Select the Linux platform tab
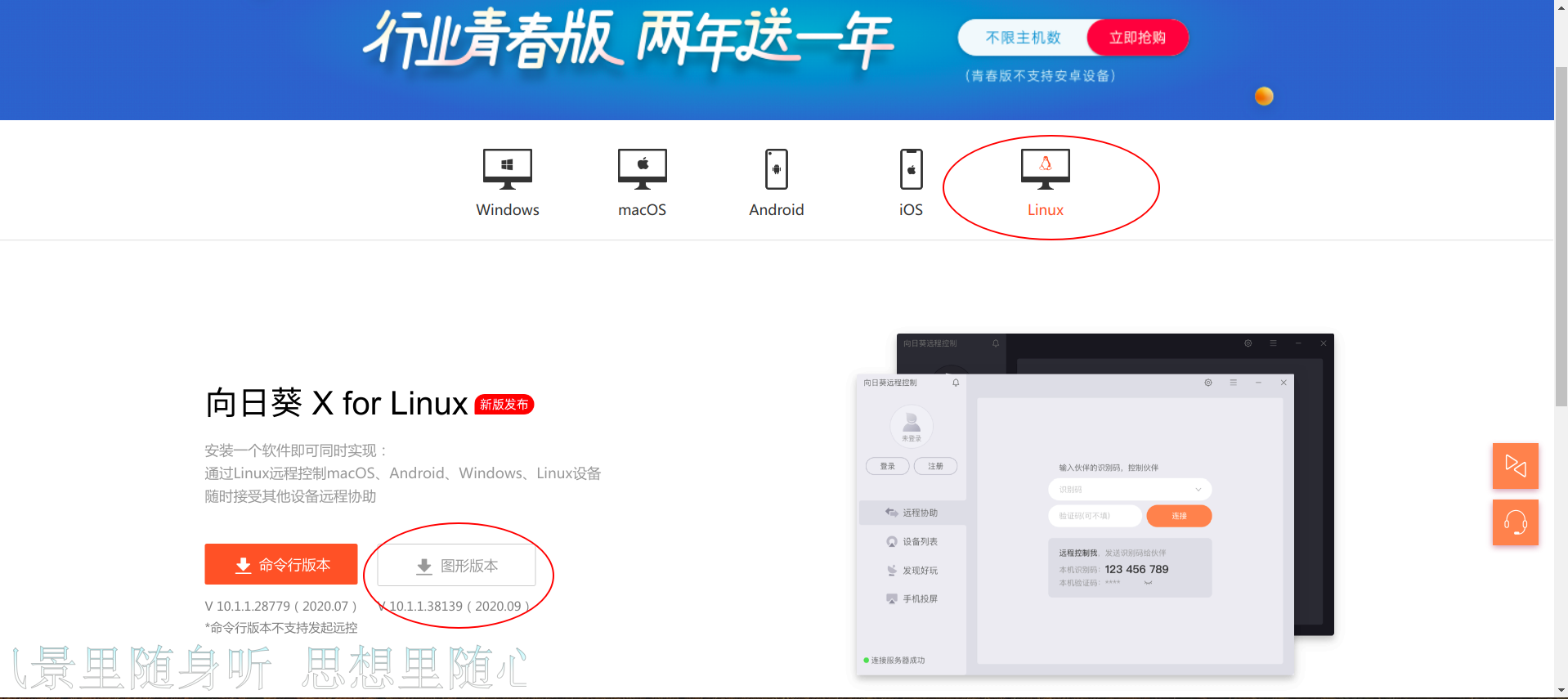 [x=1046, y=183]
